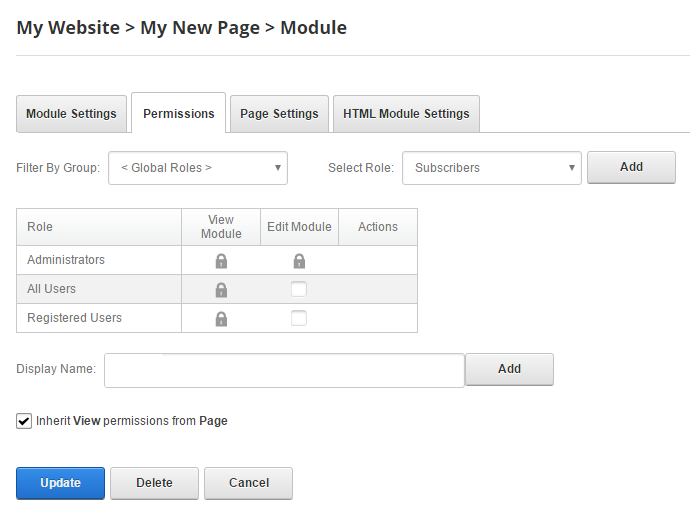690x516 pixels.
Task: Click Administrators Edit Module lock icon
Action: coord(299,261)
